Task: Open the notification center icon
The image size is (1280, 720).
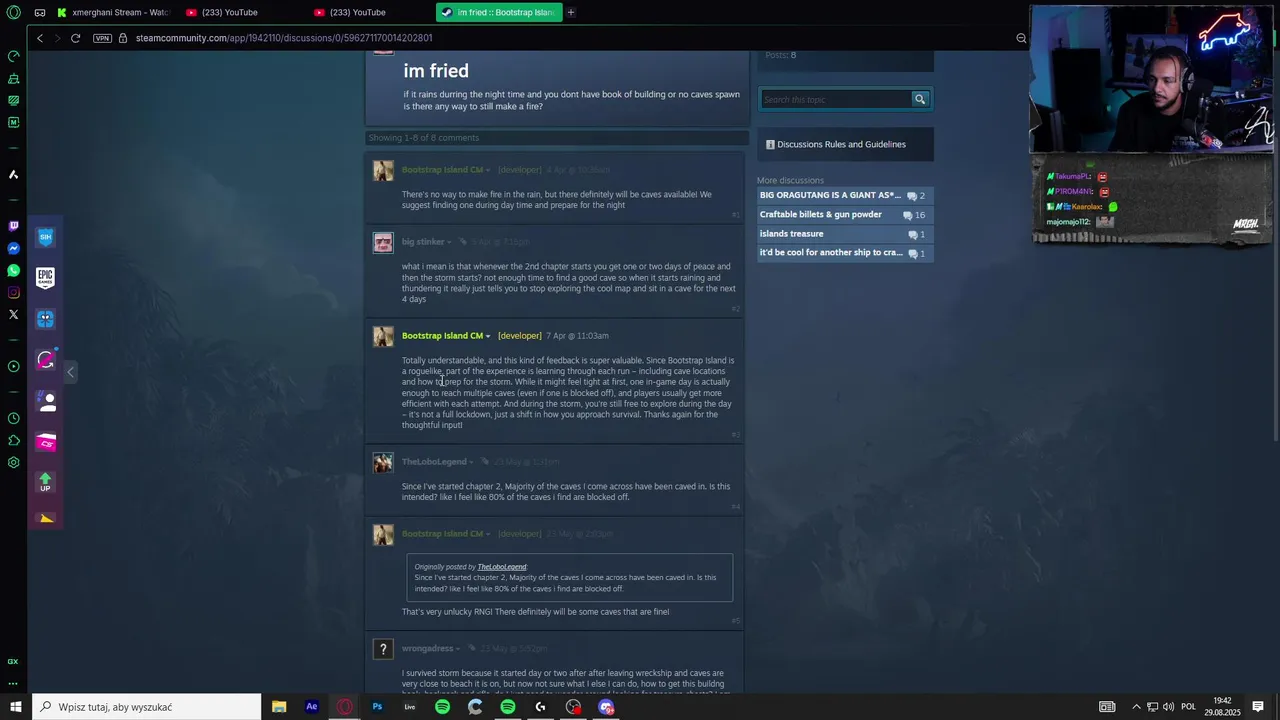Action: point(1258,707)
